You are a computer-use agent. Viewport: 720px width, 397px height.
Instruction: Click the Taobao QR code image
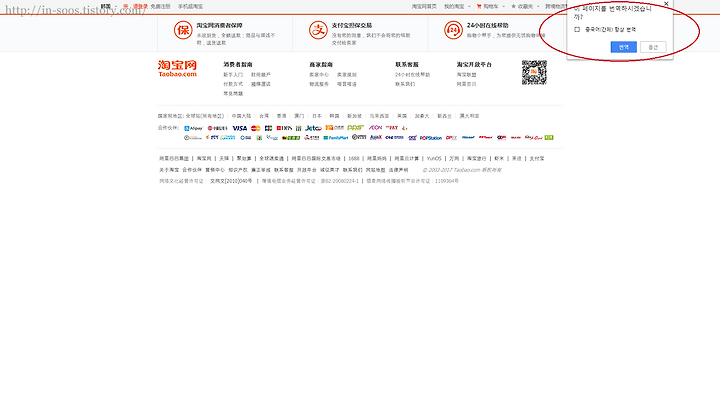pyautogui.click(x=534, y=73)
